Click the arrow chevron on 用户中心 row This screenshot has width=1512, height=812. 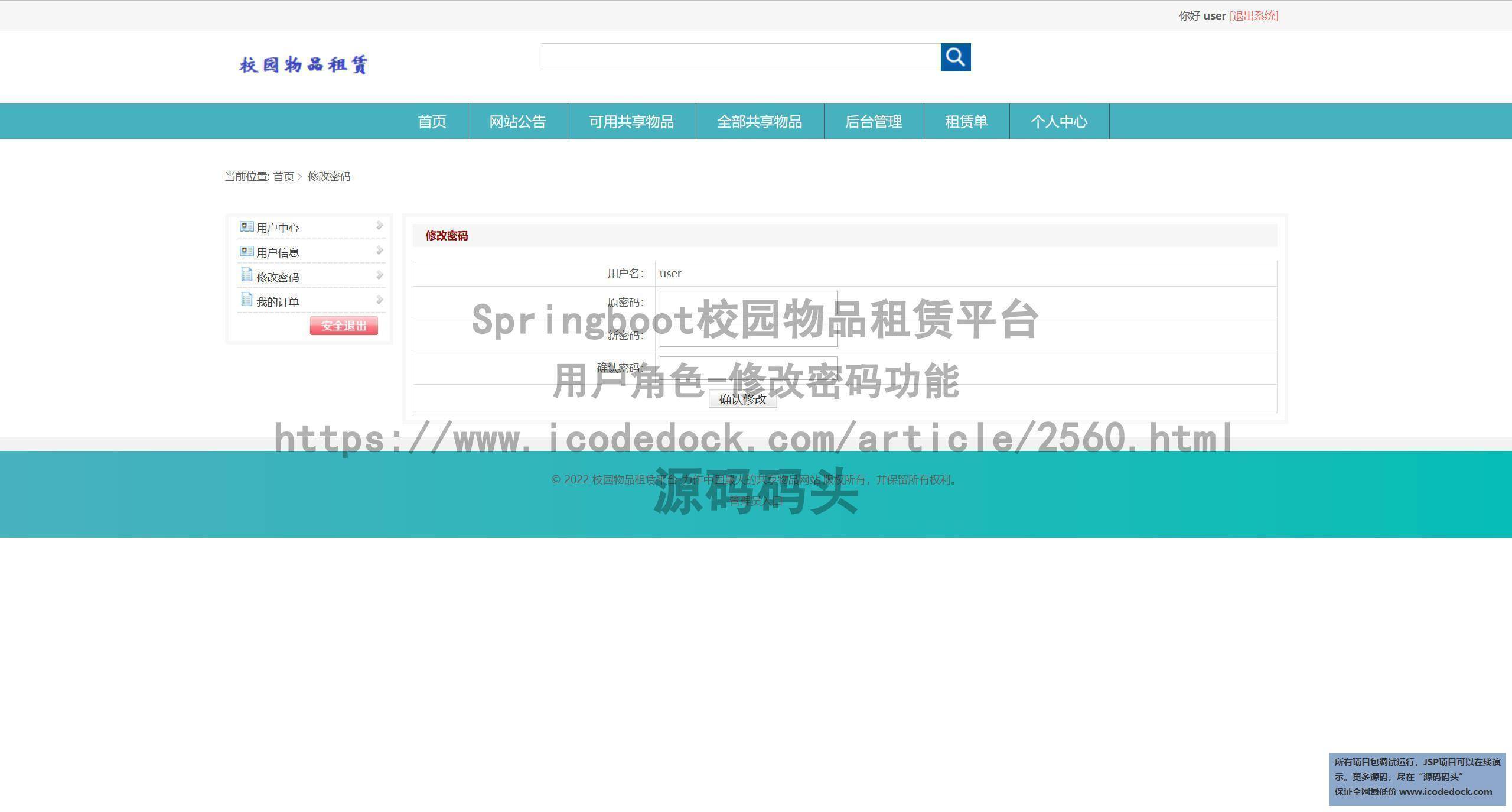click(379, 226)
